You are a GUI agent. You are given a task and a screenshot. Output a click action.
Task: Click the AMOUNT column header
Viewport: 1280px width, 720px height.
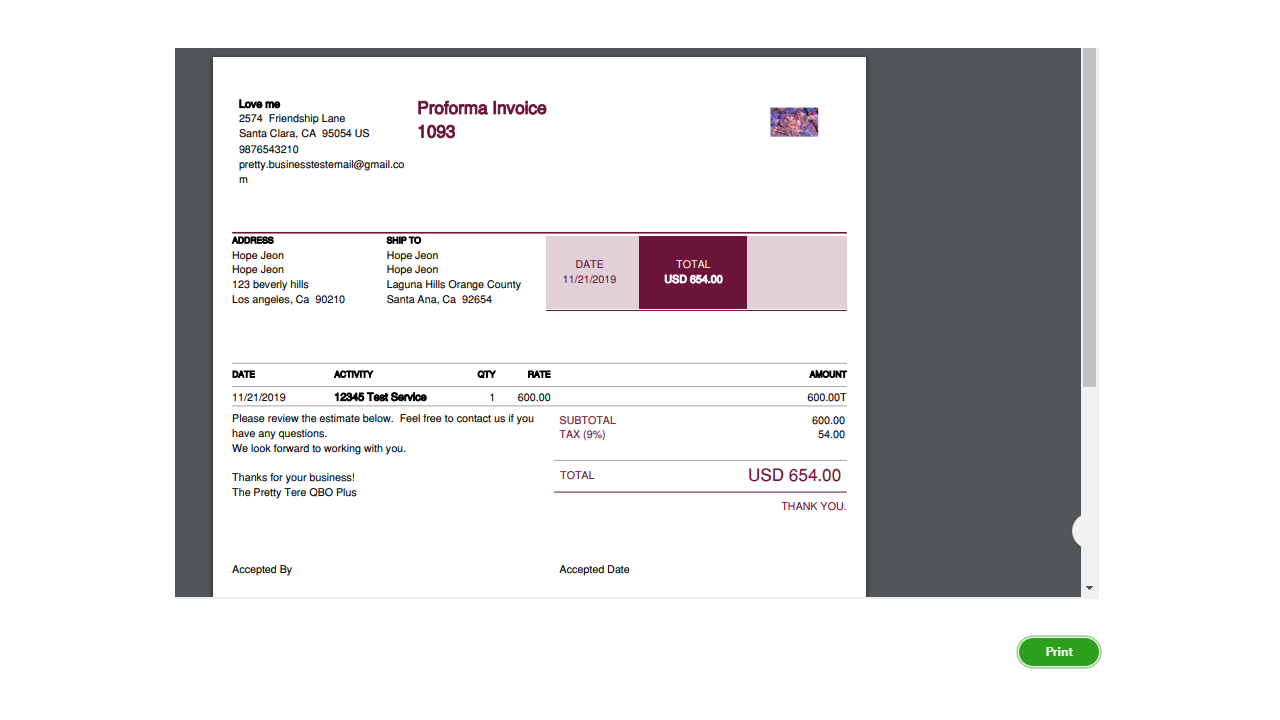coord(828,374)
